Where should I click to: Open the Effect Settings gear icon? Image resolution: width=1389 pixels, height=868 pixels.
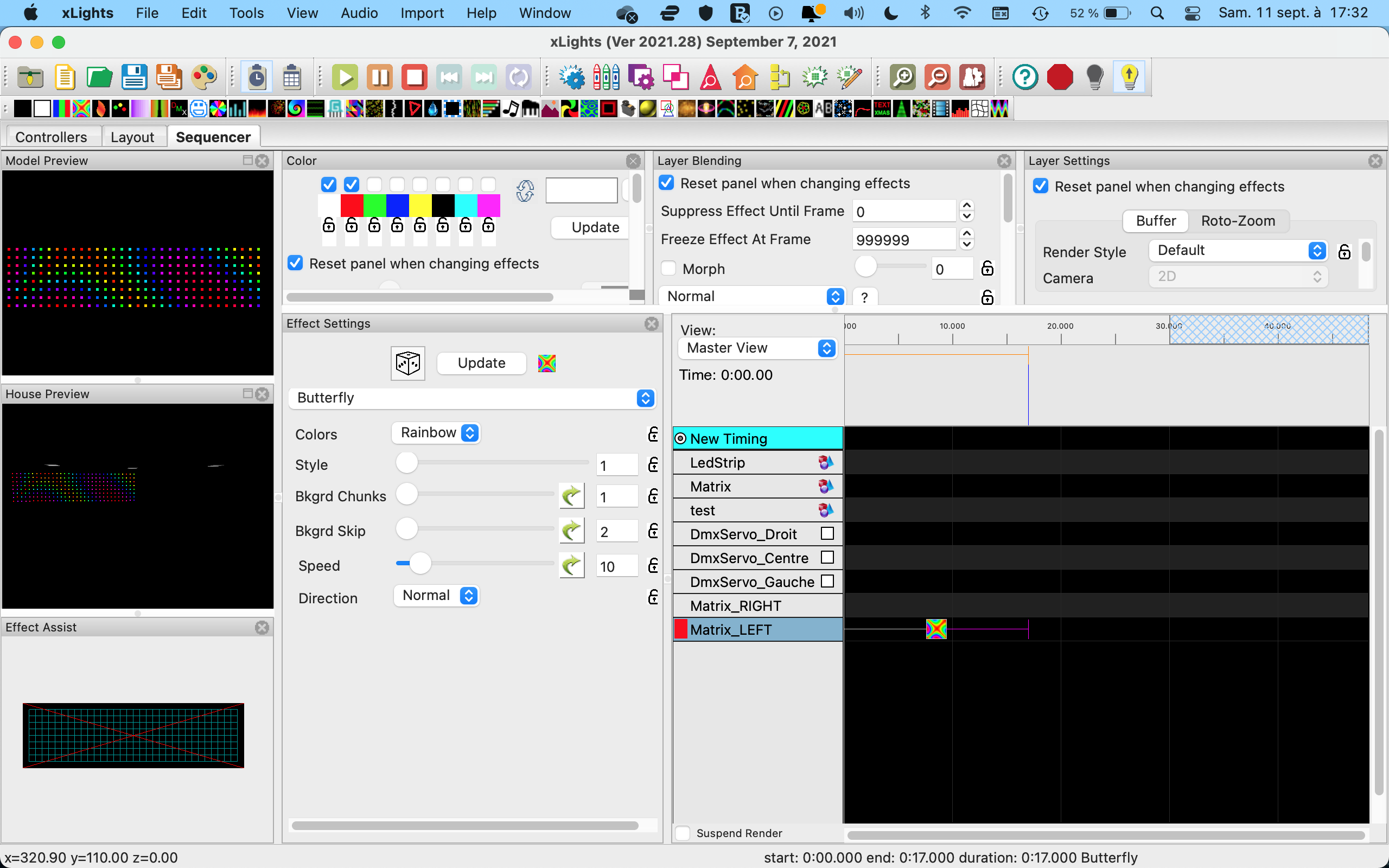(x=572, y=77)
